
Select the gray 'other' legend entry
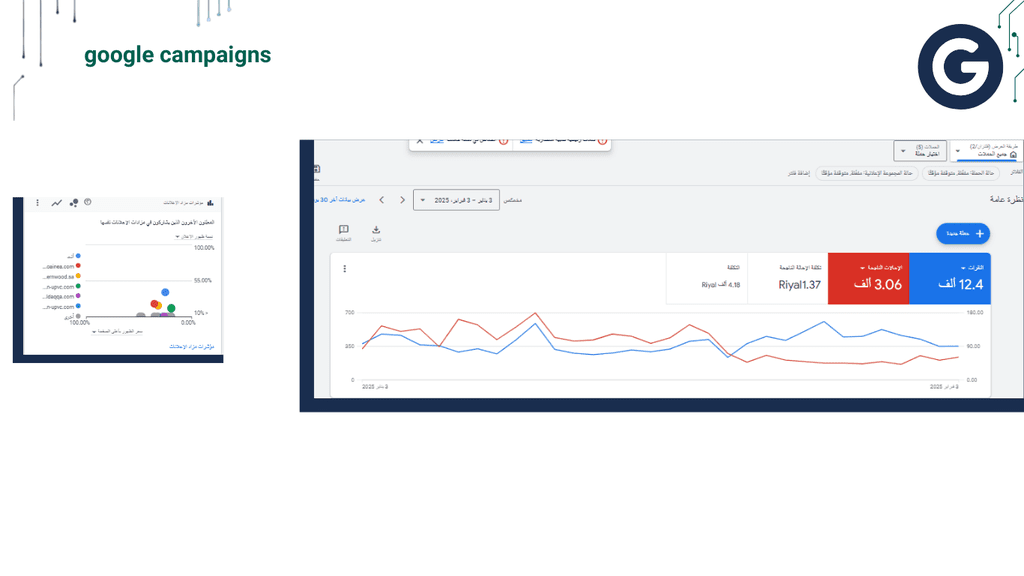tap(72, 317)
